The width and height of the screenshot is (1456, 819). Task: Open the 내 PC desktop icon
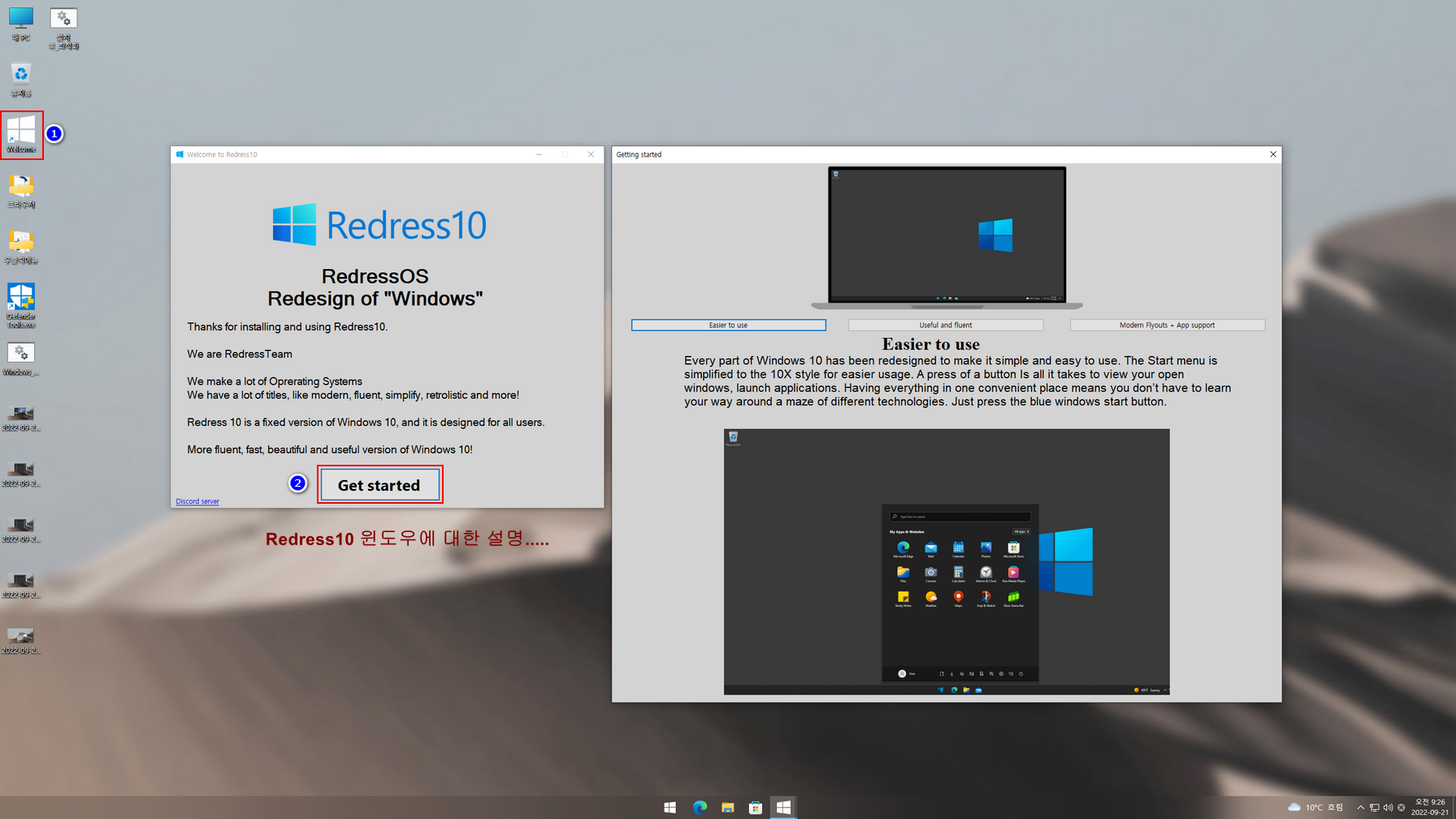pos(20,24)
